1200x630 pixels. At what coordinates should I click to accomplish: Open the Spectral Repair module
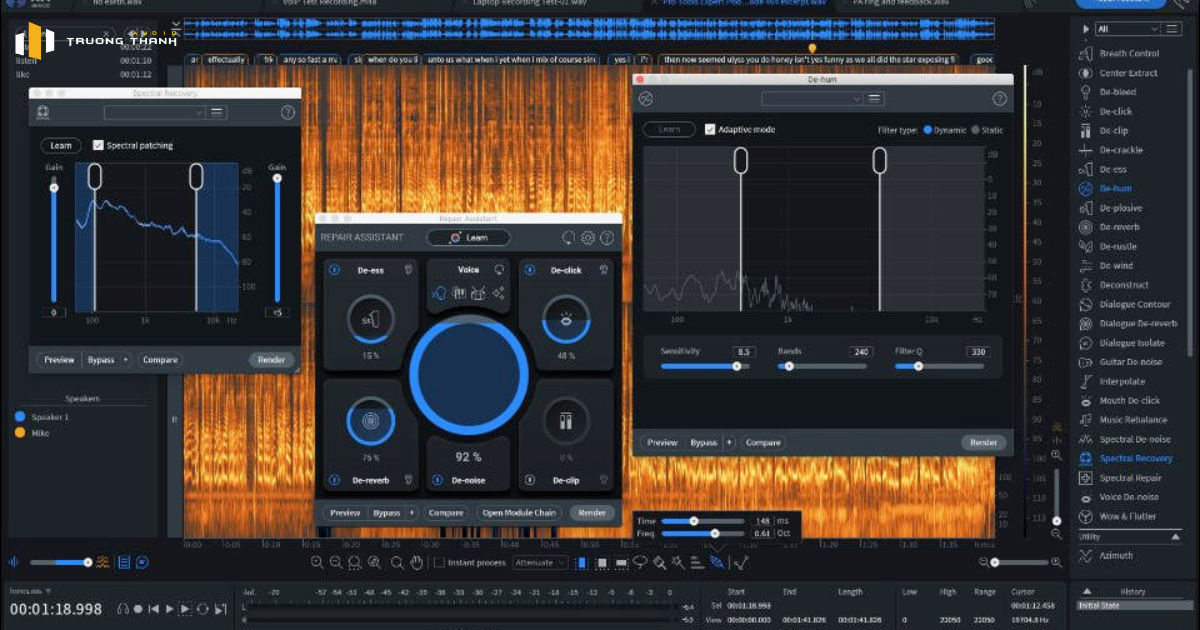(x=1130, y=478)
